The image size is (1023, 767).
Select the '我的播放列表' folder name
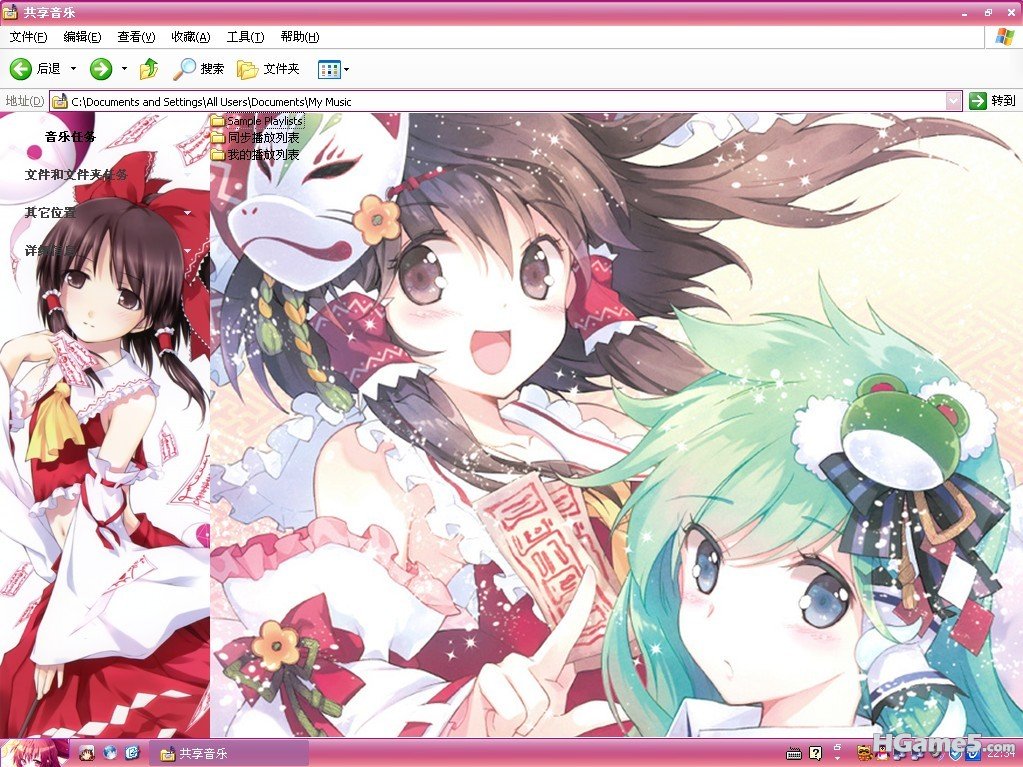pos(264,155)
